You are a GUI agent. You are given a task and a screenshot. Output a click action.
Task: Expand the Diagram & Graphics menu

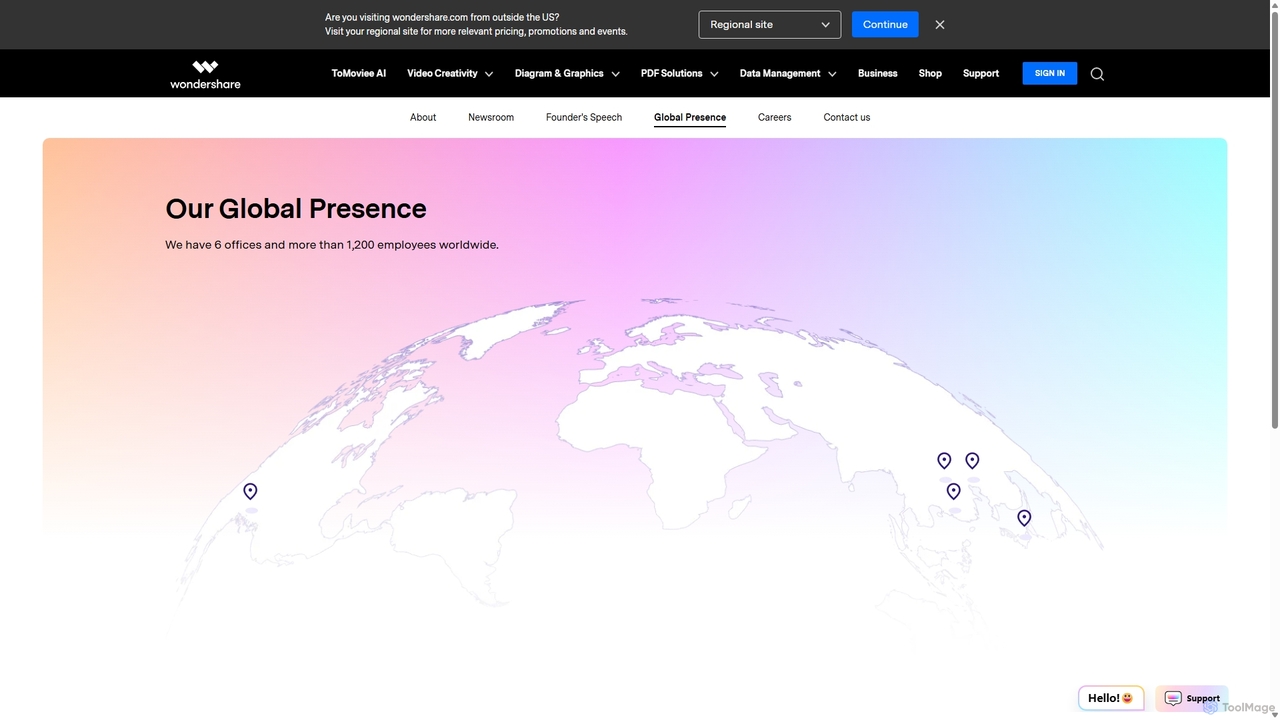click(567, 74)
